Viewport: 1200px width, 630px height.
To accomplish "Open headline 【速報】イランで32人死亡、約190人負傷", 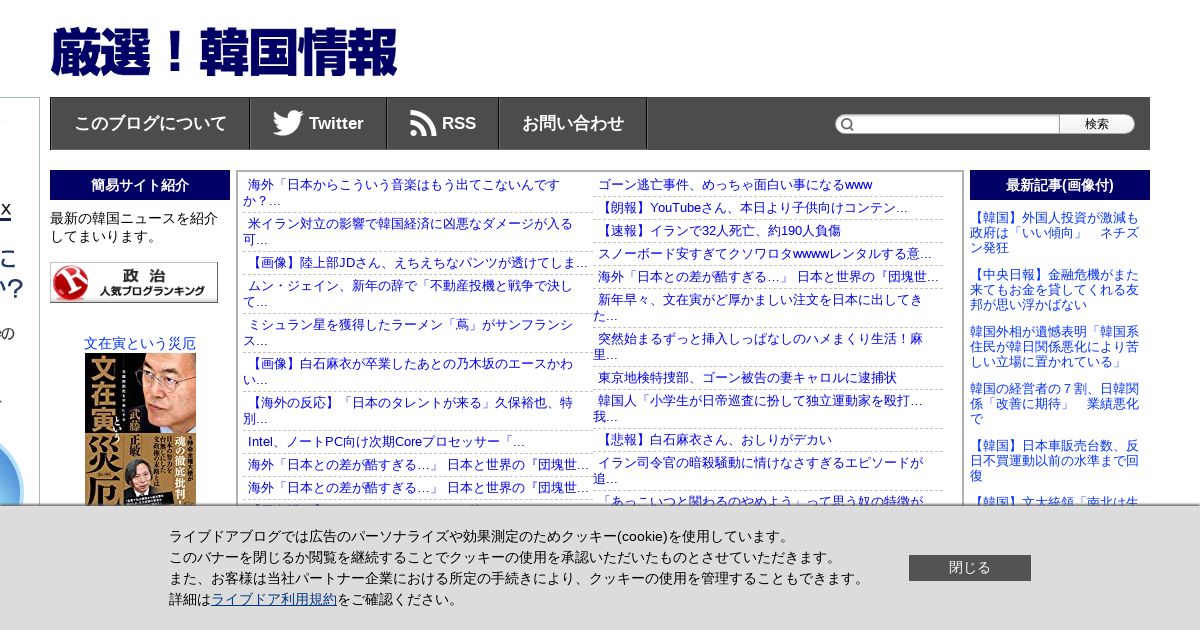I will tap(719, 231).
